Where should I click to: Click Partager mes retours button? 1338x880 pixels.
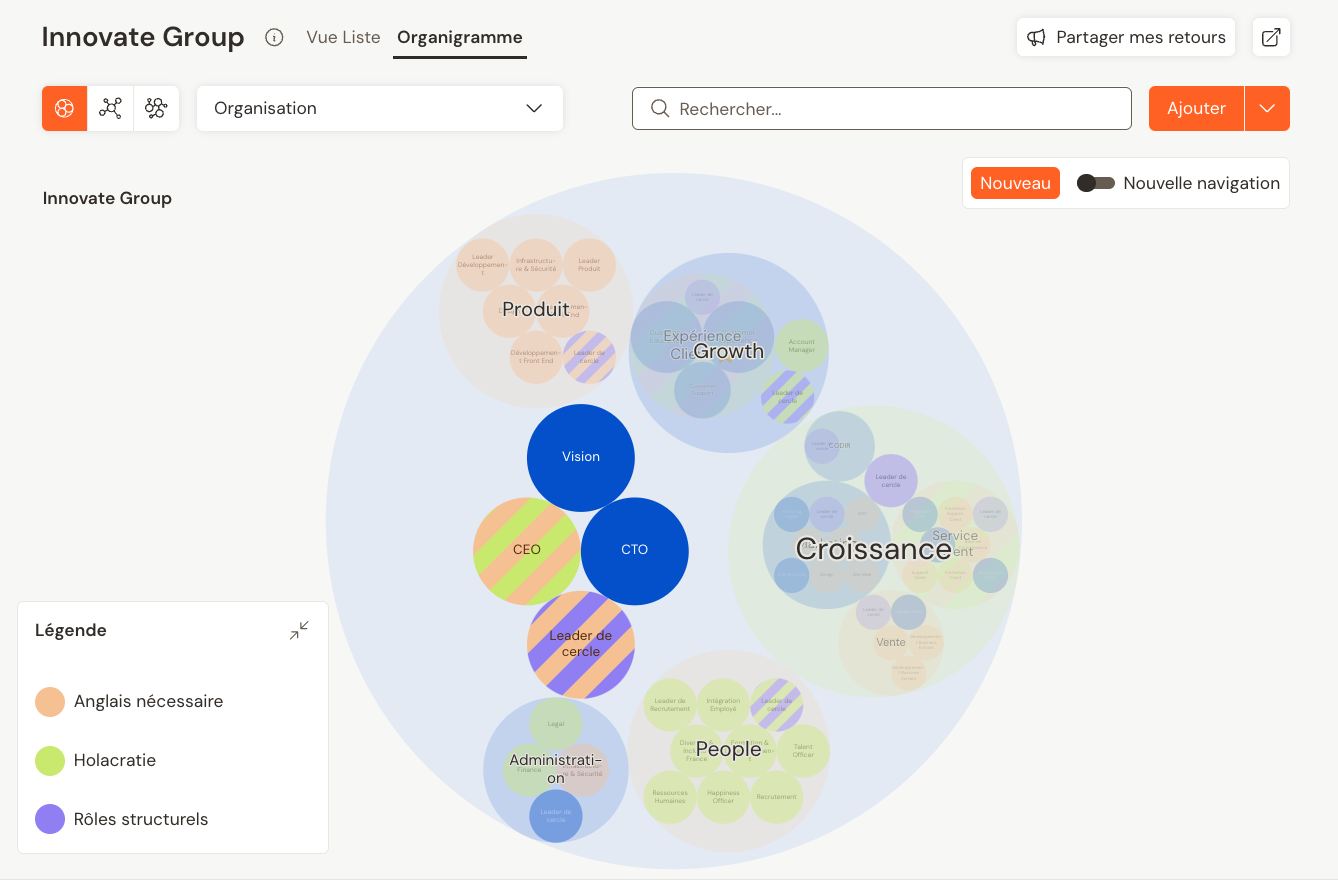point(1126,37)
